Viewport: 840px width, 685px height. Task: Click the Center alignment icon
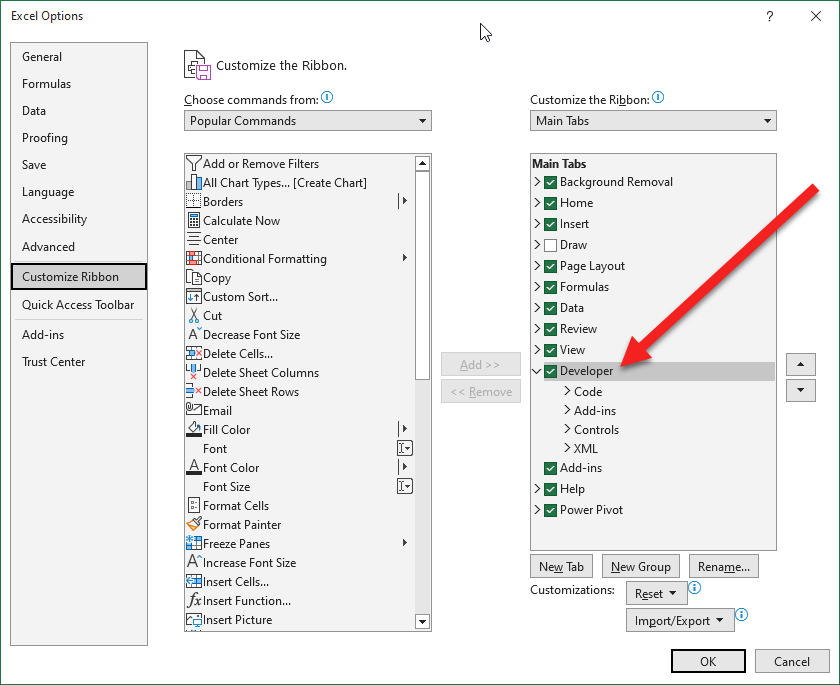click(193, 239)
